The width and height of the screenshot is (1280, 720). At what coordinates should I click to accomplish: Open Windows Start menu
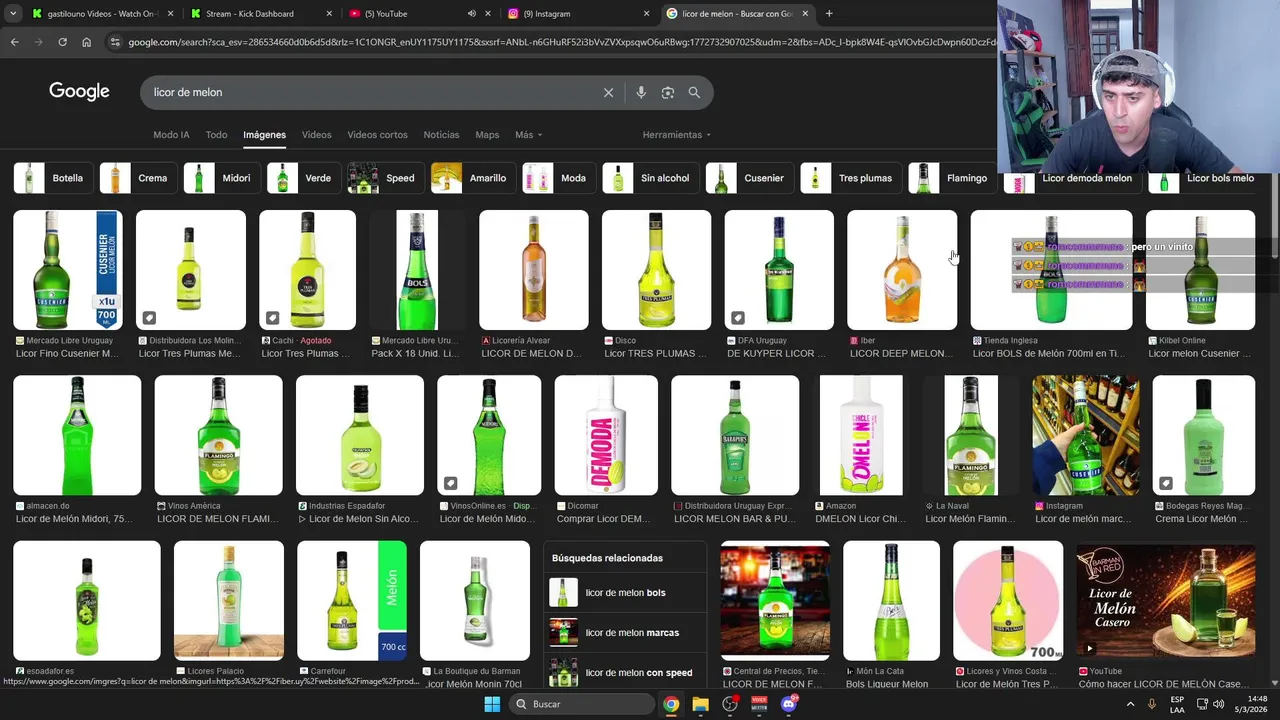coord(492,704)
